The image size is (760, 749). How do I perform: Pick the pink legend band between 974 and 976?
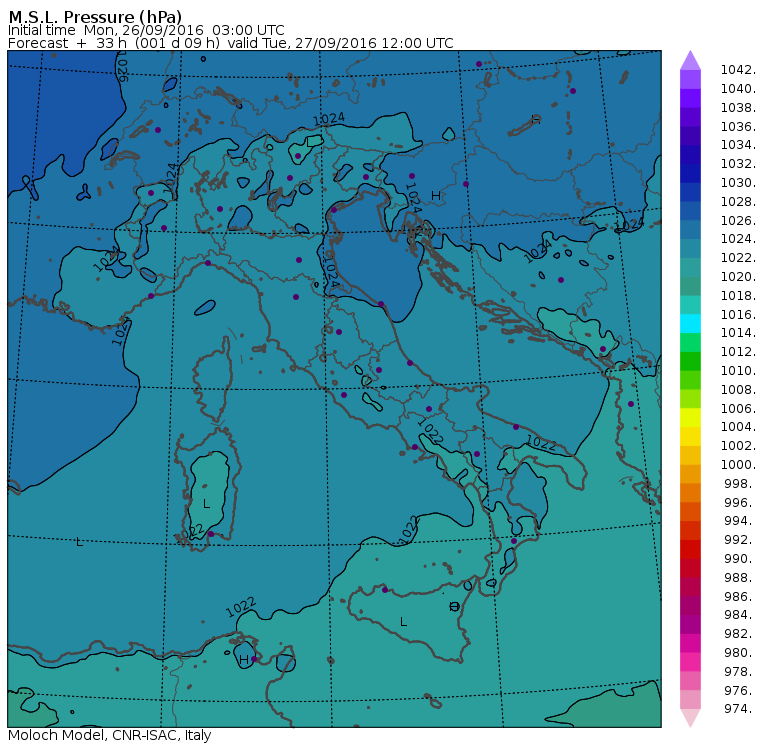coord(690,700)
